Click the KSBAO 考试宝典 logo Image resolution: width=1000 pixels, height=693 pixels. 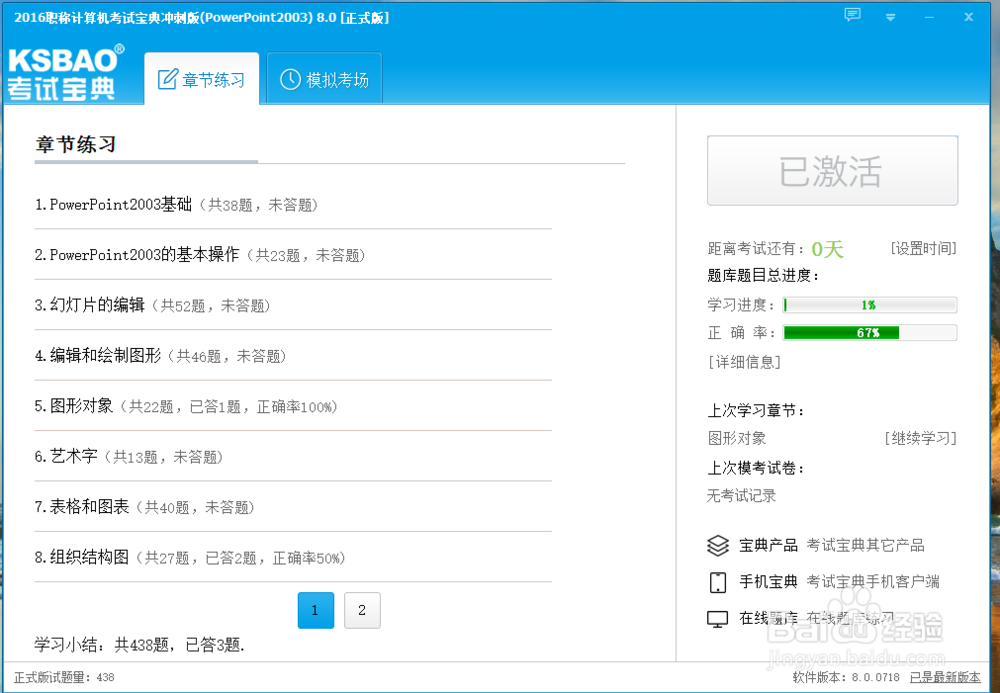point(66,73)
